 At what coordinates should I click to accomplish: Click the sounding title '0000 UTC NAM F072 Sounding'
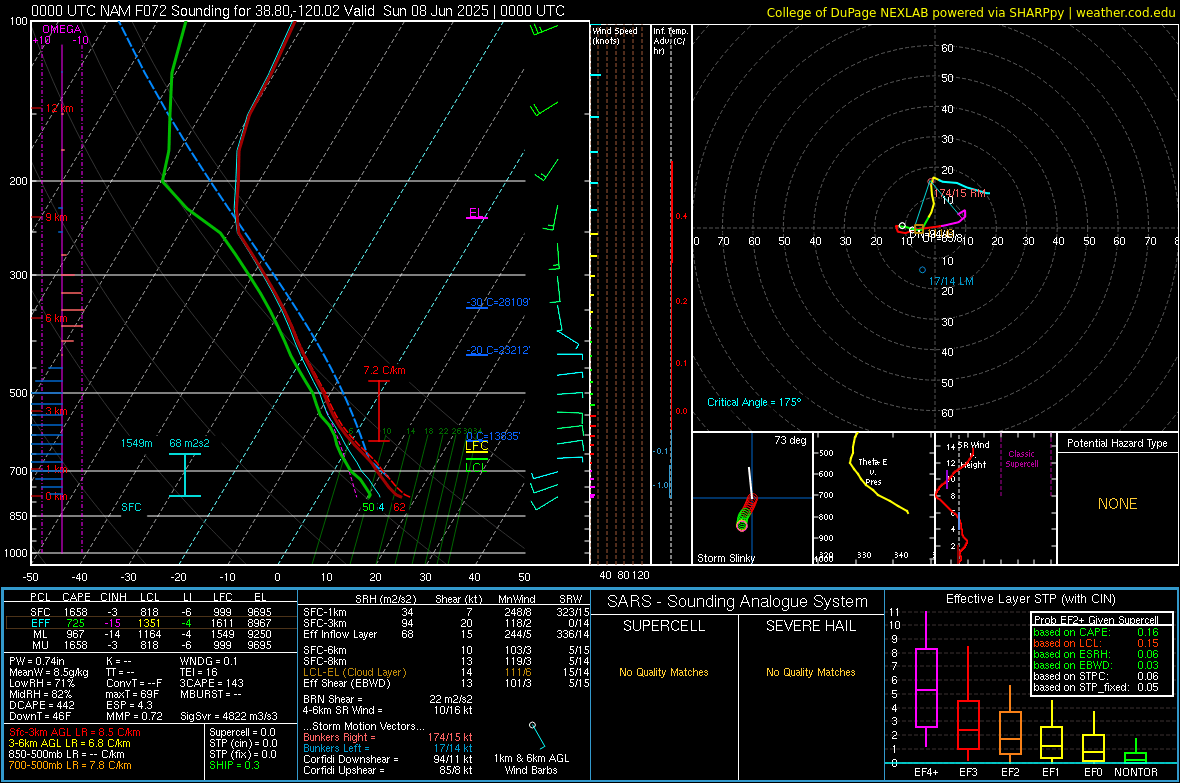point(131,11)
